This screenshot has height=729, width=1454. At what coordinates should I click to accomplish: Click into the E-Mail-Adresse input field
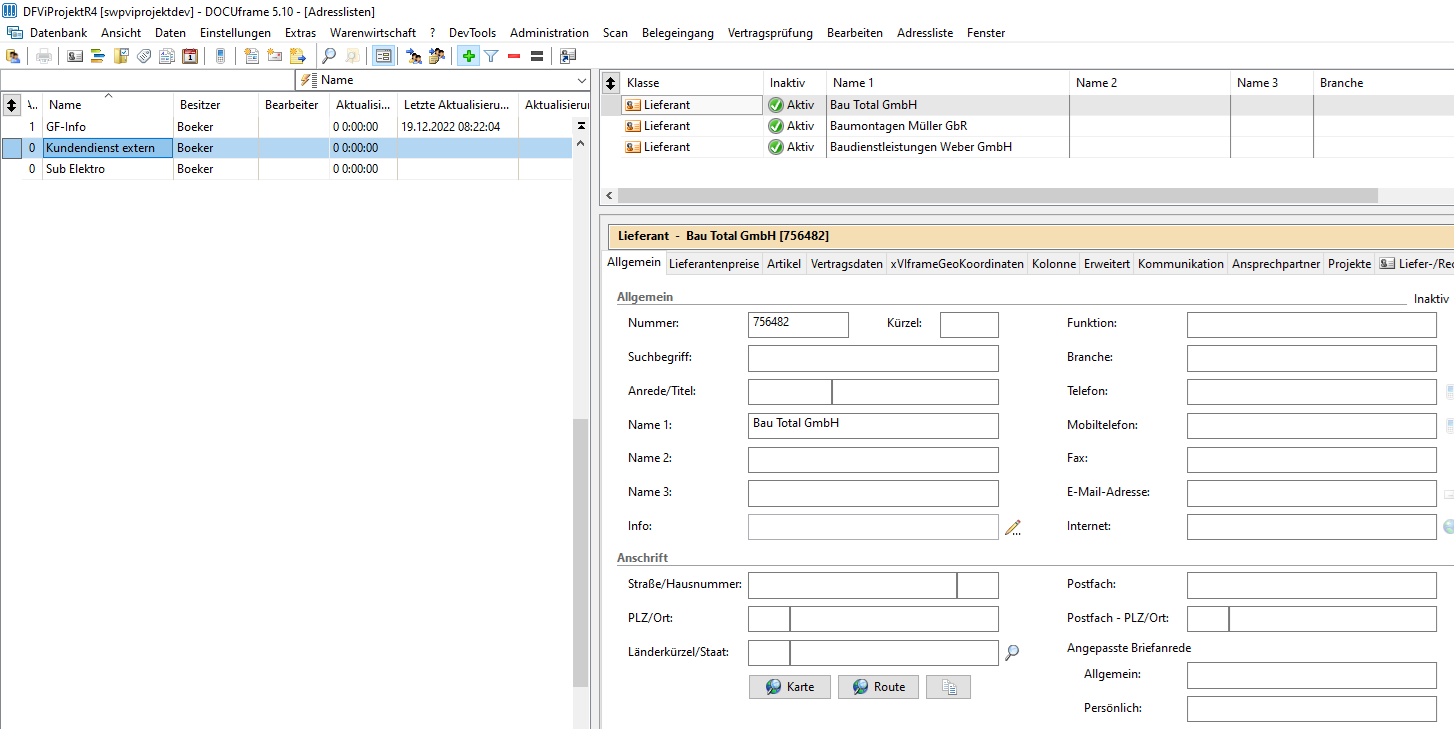click(x=1312, y=493)
